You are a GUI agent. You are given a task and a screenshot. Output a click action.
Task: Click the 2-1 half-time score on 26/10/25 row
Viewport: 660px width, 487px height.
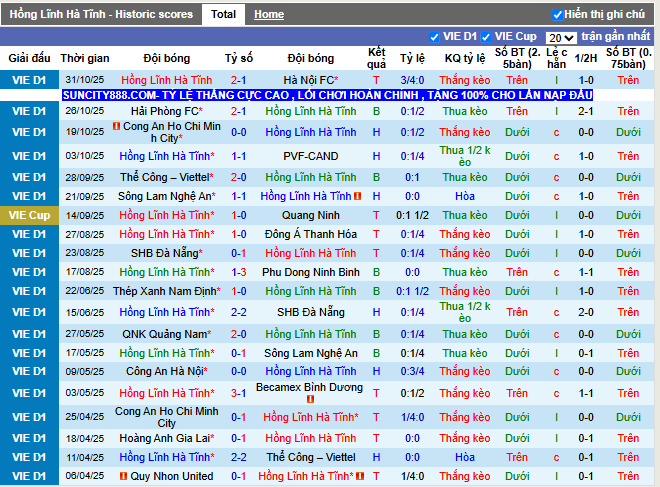586,111
